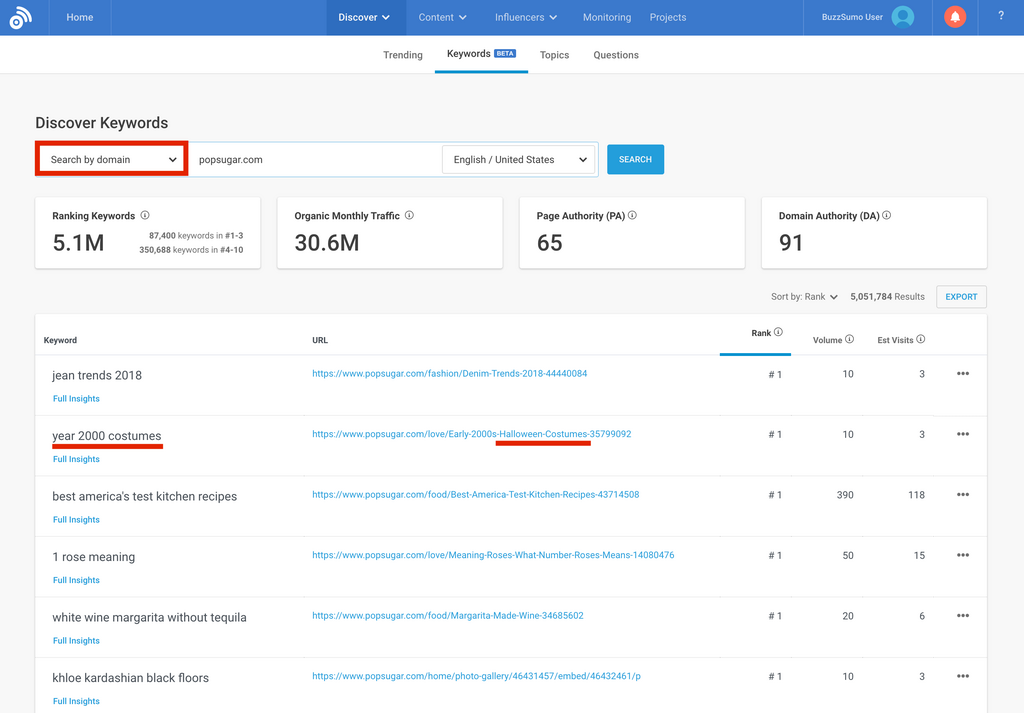
Task: Open the notifications bell
Action: (955, 17)
